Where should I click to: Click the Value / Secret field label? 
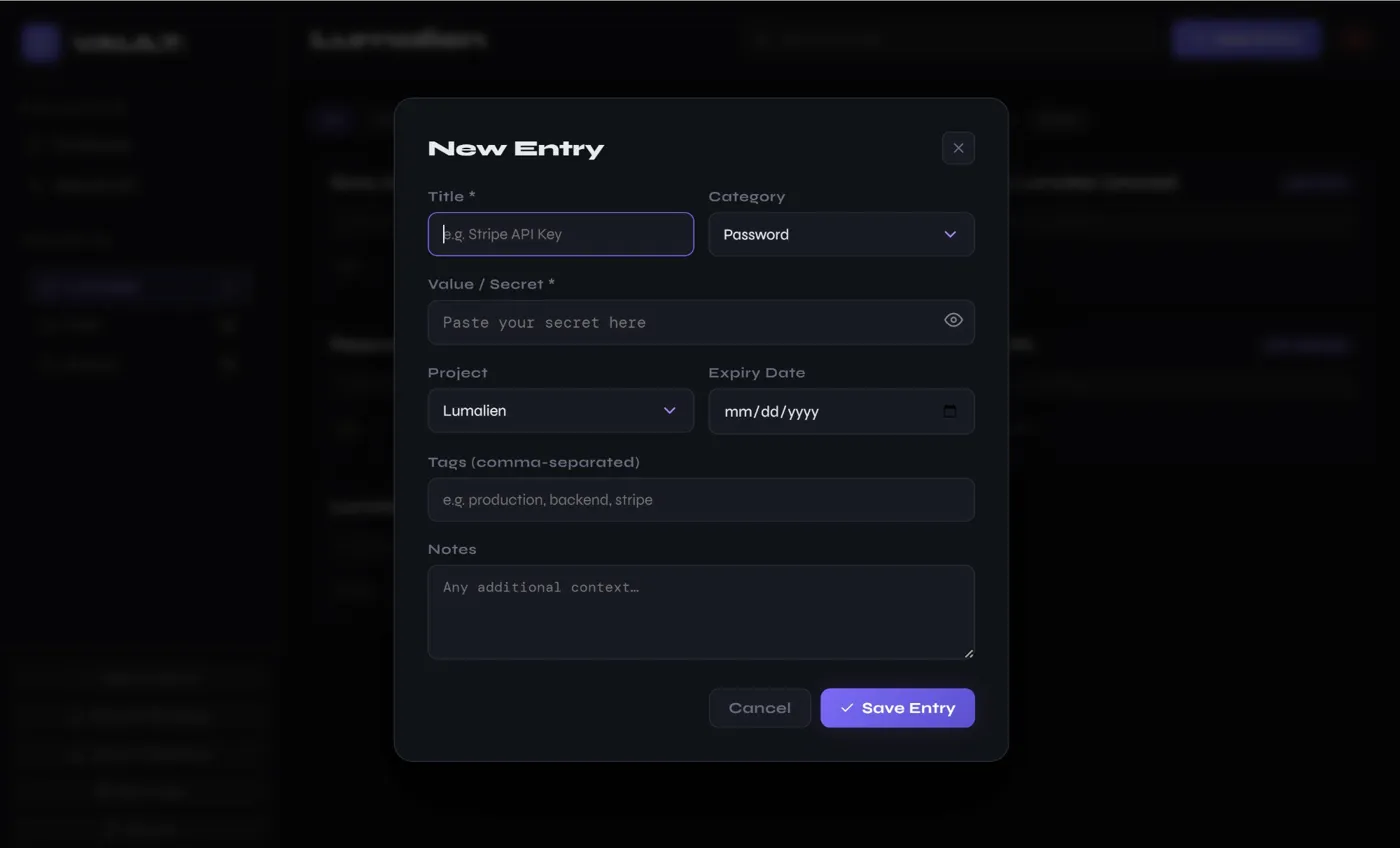click(x=491, y=284)
